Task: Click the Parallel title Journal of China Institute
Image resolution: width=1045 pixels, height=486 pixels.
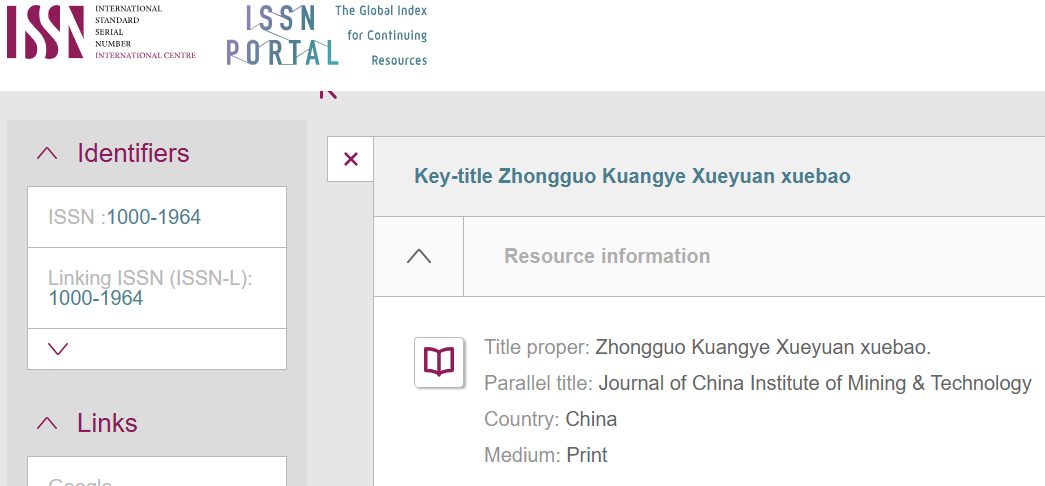Action: (758, 383)
